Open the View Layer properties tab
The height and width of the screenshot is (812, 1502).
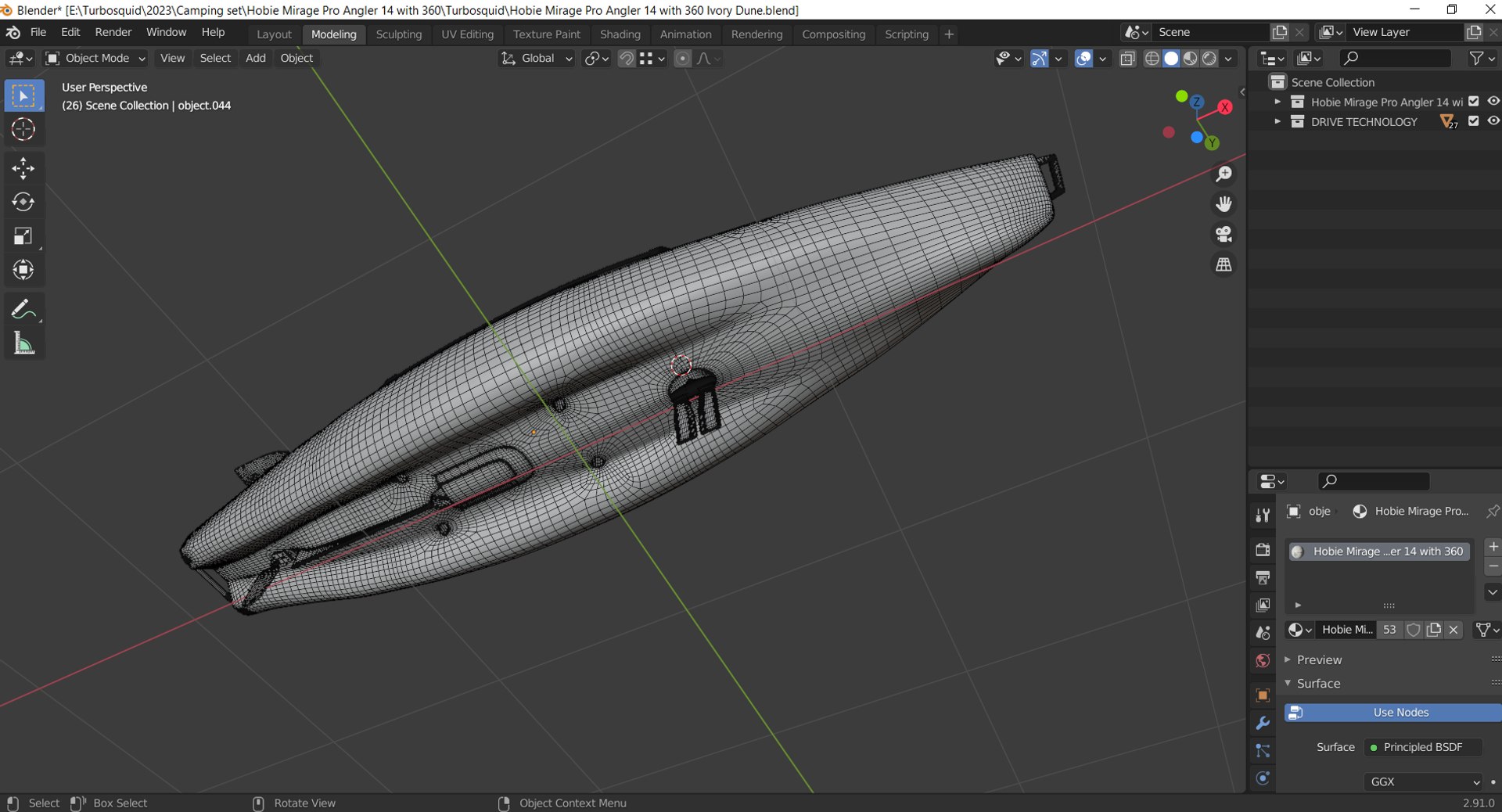coord(1262,605)
